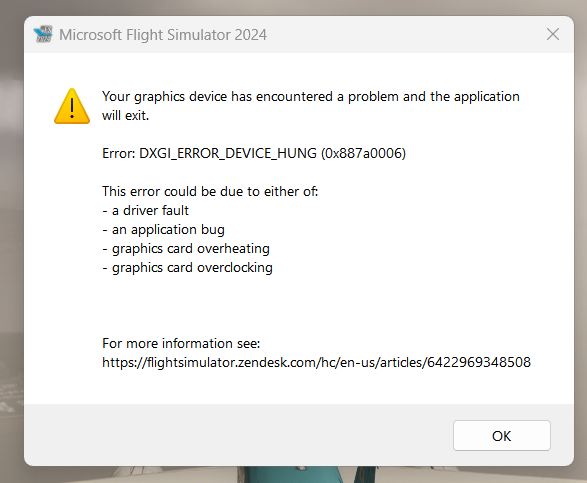Click the "a driver fault" list line

(x=145, y=210)
